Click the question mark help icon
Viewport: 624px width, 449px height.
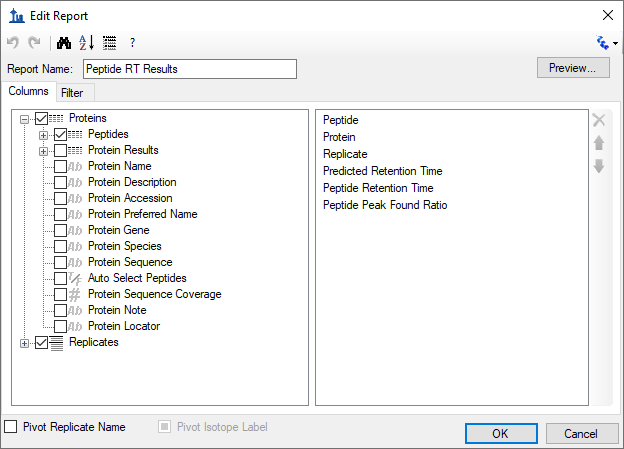132,43
